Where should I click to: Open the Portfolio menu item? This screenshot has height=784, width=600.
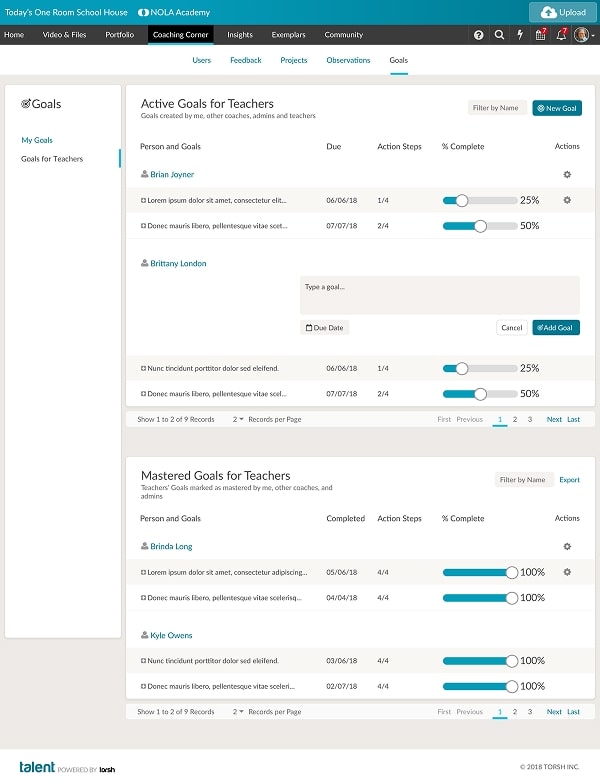(120, 35)
